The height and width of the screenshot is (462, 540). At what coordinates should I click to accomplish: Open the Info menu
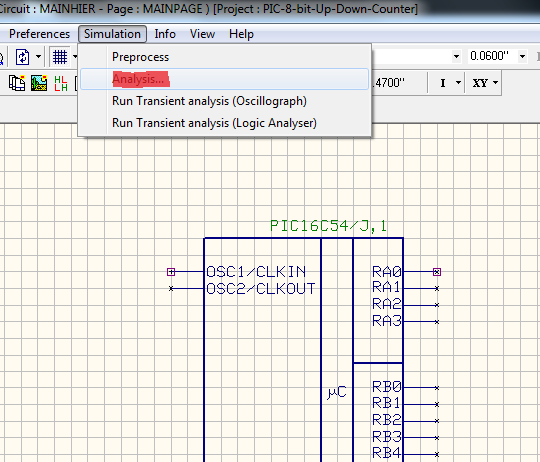165,34
